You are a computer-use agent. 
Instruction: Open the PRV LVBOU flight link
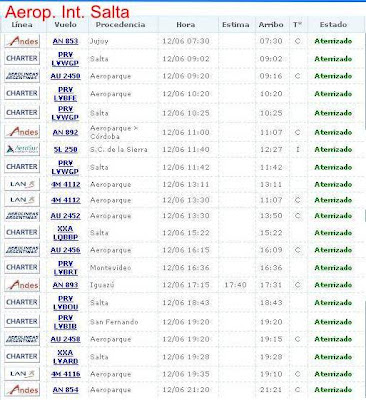tap(65, 303)
